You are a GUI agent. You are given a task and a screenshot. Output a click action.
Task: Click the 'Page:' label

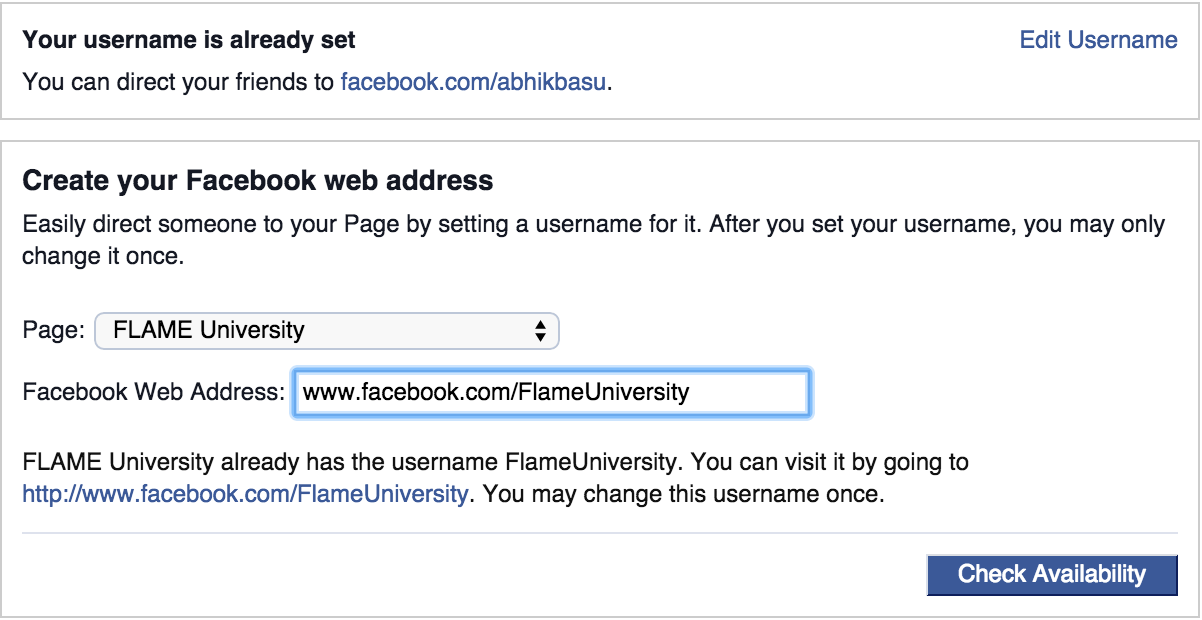(x=53, y=330)
